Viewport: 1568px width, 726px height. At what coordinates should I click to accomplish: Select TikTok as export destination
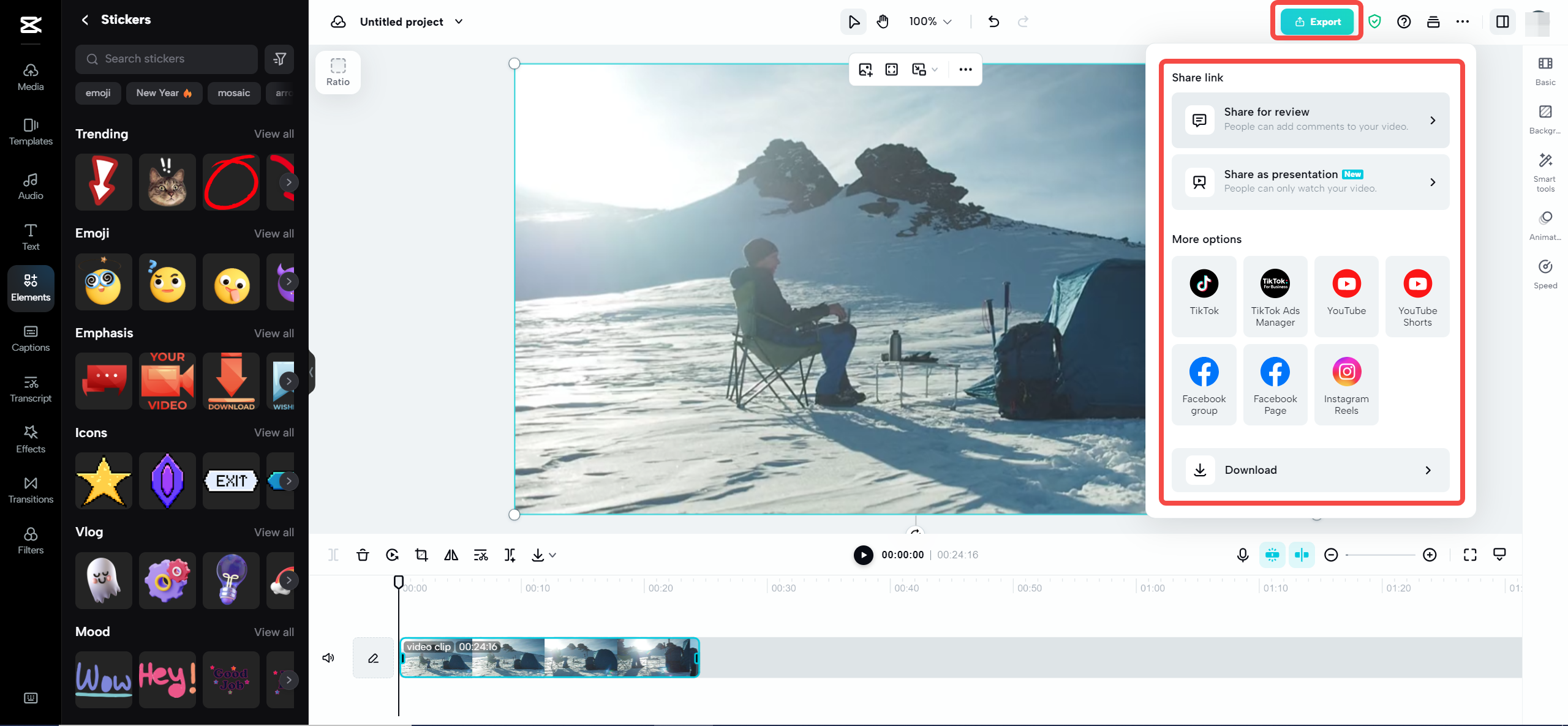1204,293
